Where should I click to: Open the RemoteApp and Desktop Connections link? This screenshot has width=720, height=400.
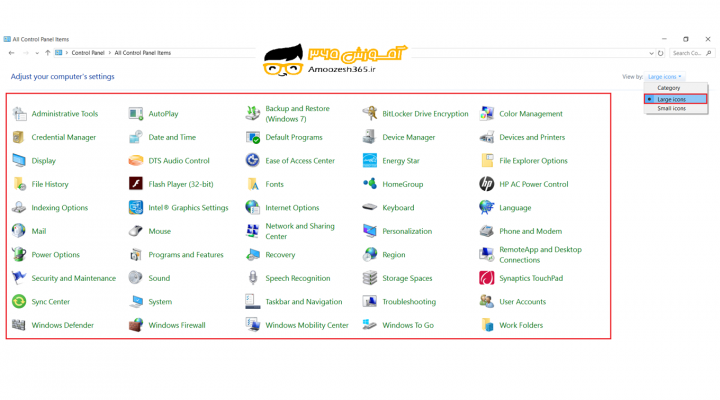(540, 254)
